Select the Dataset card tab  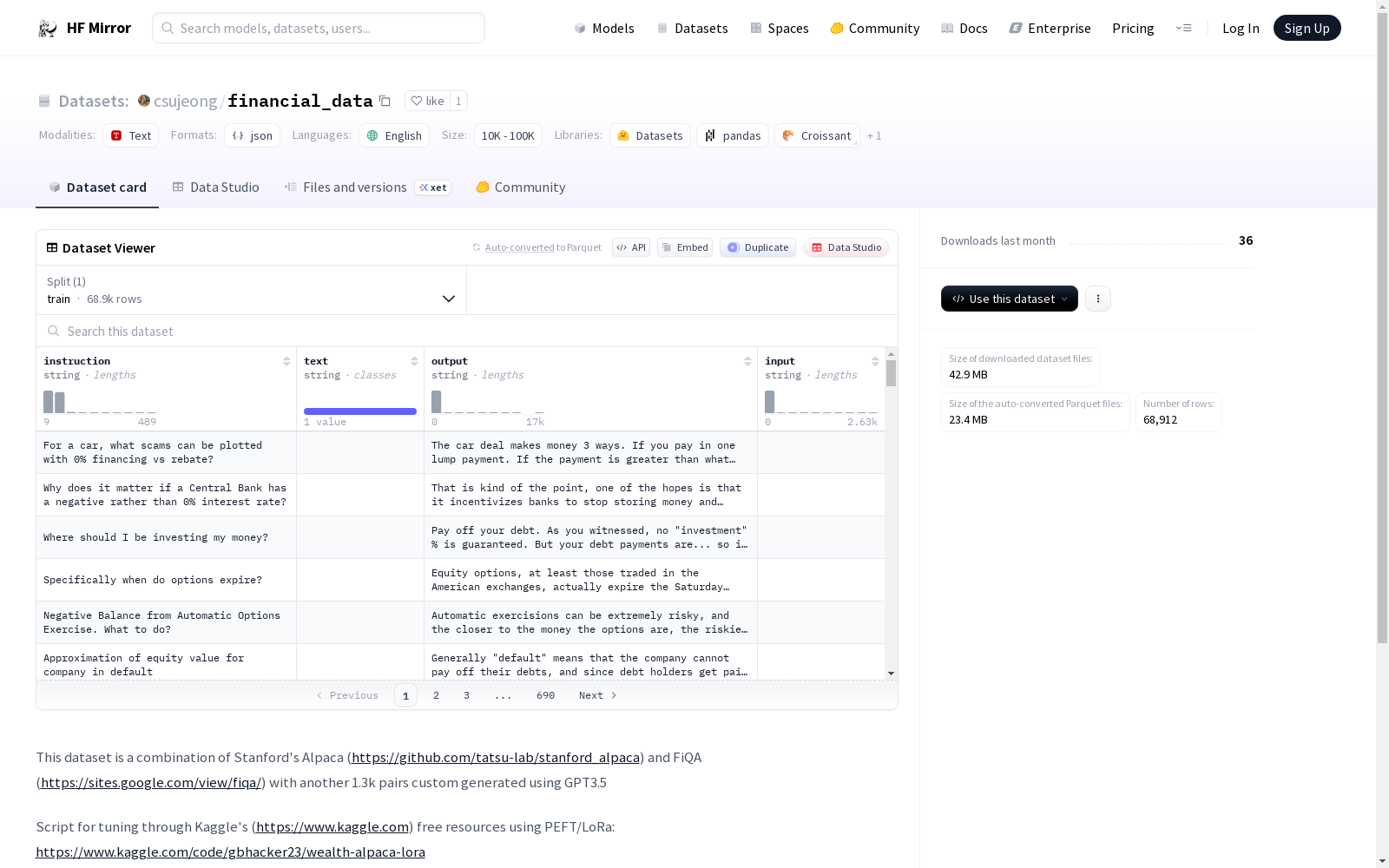pos(97,187)
